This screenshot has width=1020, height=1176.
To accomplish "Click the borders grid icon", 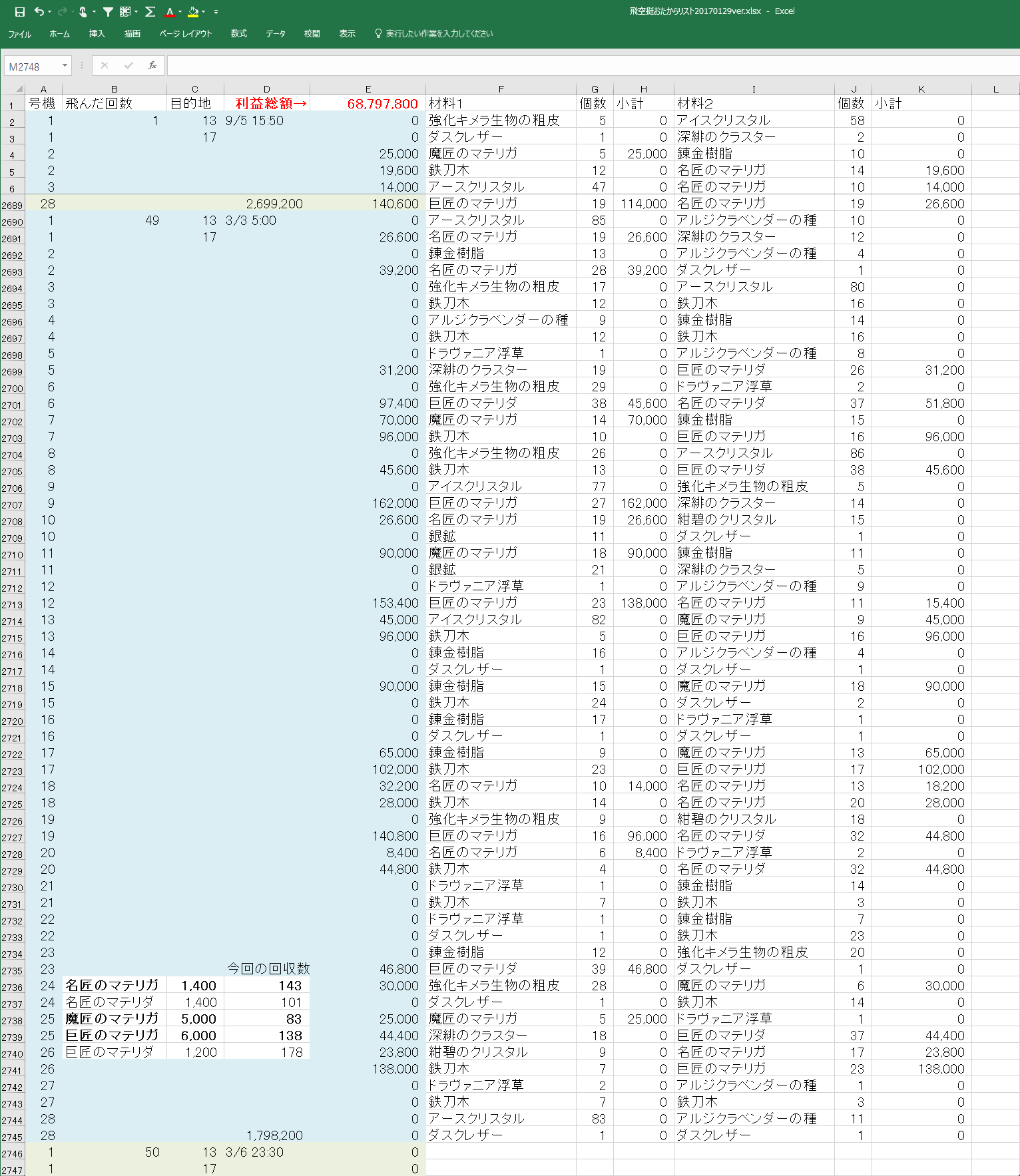I will click(125, 12).
